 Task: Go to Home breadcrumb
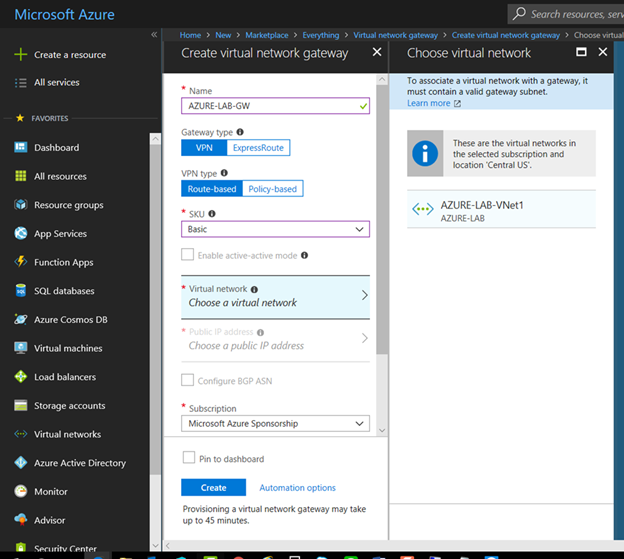click(x=190, y=35)
